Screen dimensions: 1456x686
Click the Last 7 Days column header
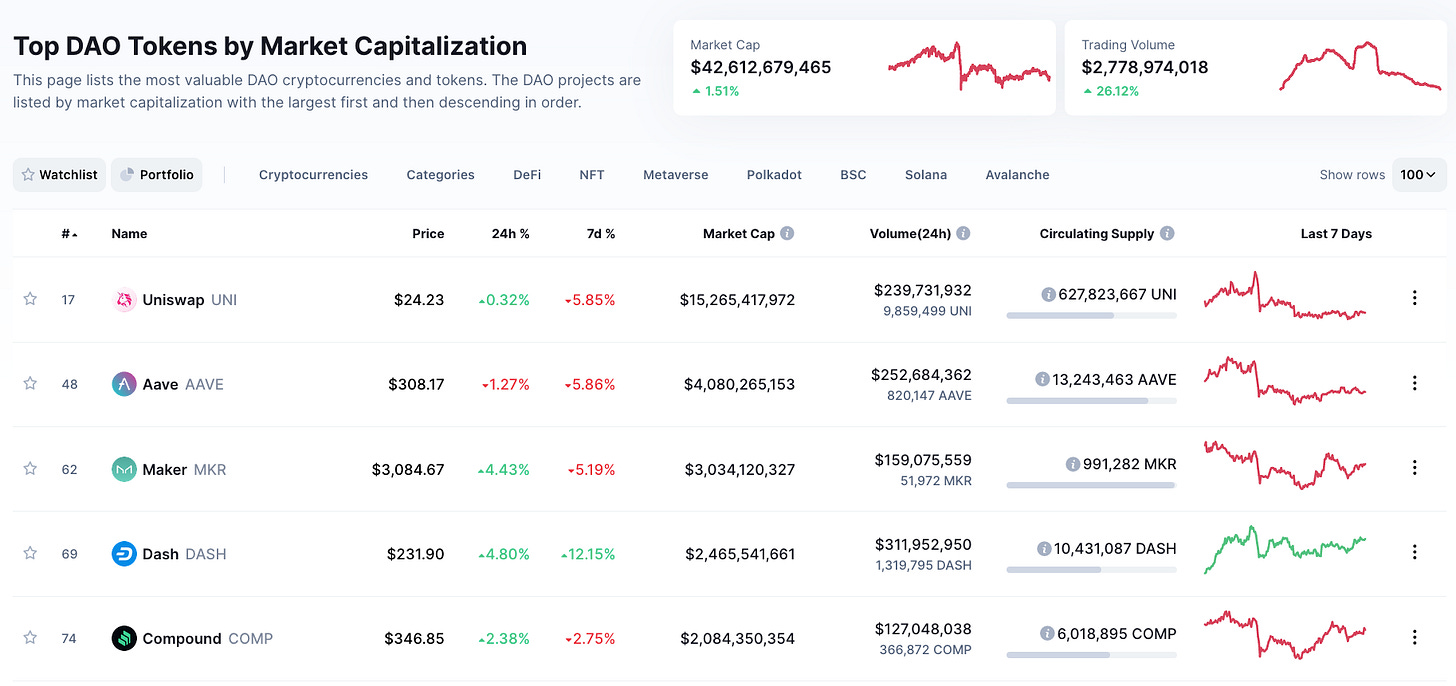(x=1336, y=233)
